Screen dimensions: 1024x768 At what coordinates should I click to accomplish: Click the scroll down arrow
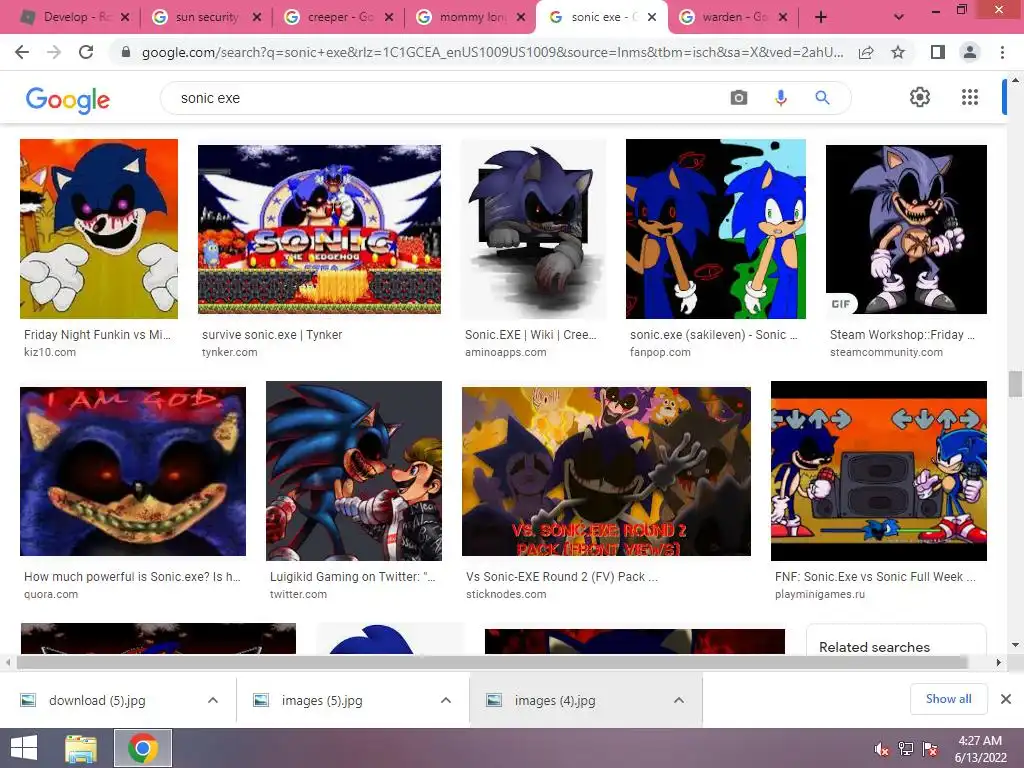coord(1015,645)
